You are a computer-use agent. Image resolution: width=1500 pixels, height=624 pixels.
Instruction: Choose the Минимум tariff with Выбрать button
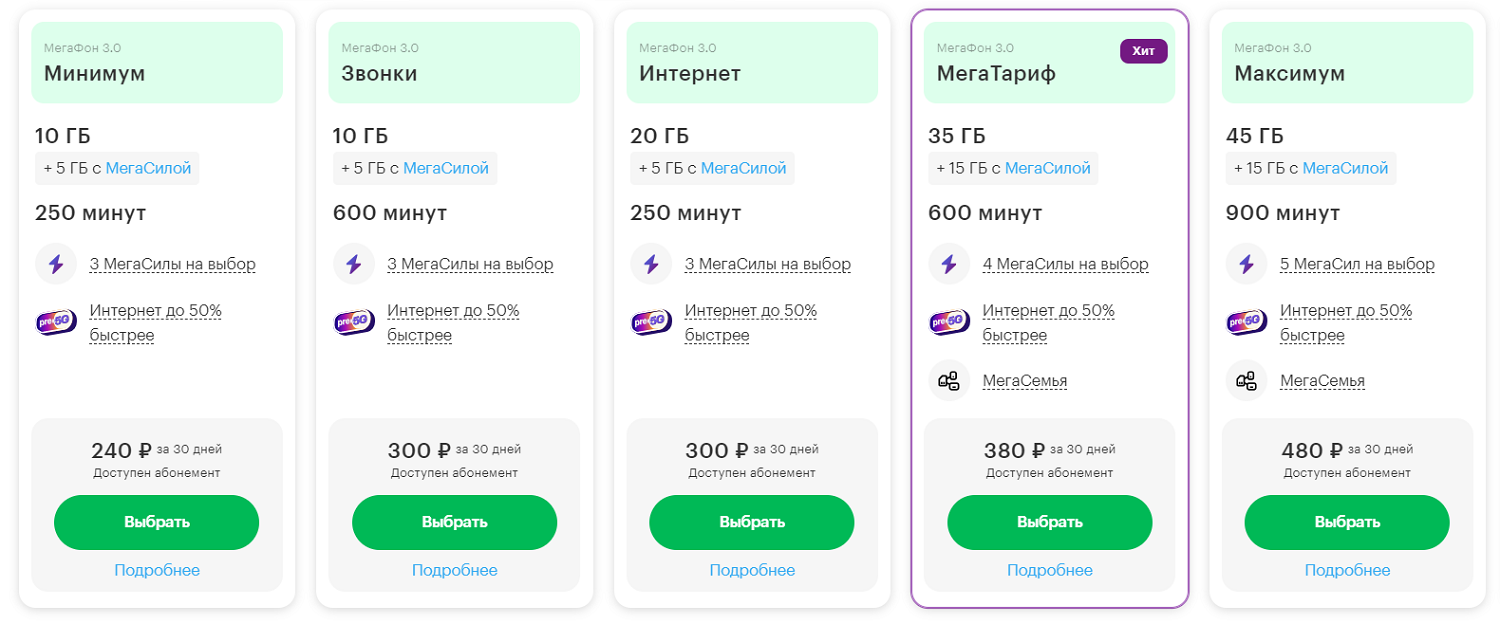point(156,522)
